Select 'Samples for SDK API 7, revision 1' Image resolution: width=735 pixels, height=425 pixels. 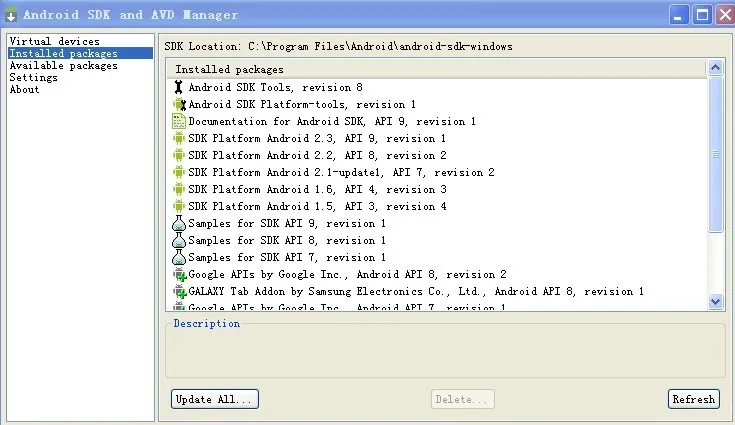[x=287, y=257]
